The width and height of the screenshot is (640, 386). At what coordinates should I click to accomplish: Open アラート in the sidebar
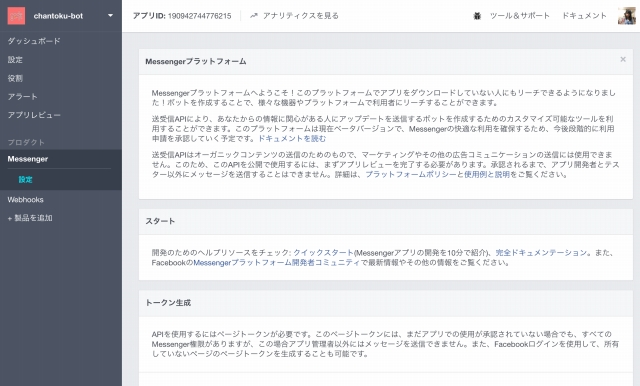22,97
